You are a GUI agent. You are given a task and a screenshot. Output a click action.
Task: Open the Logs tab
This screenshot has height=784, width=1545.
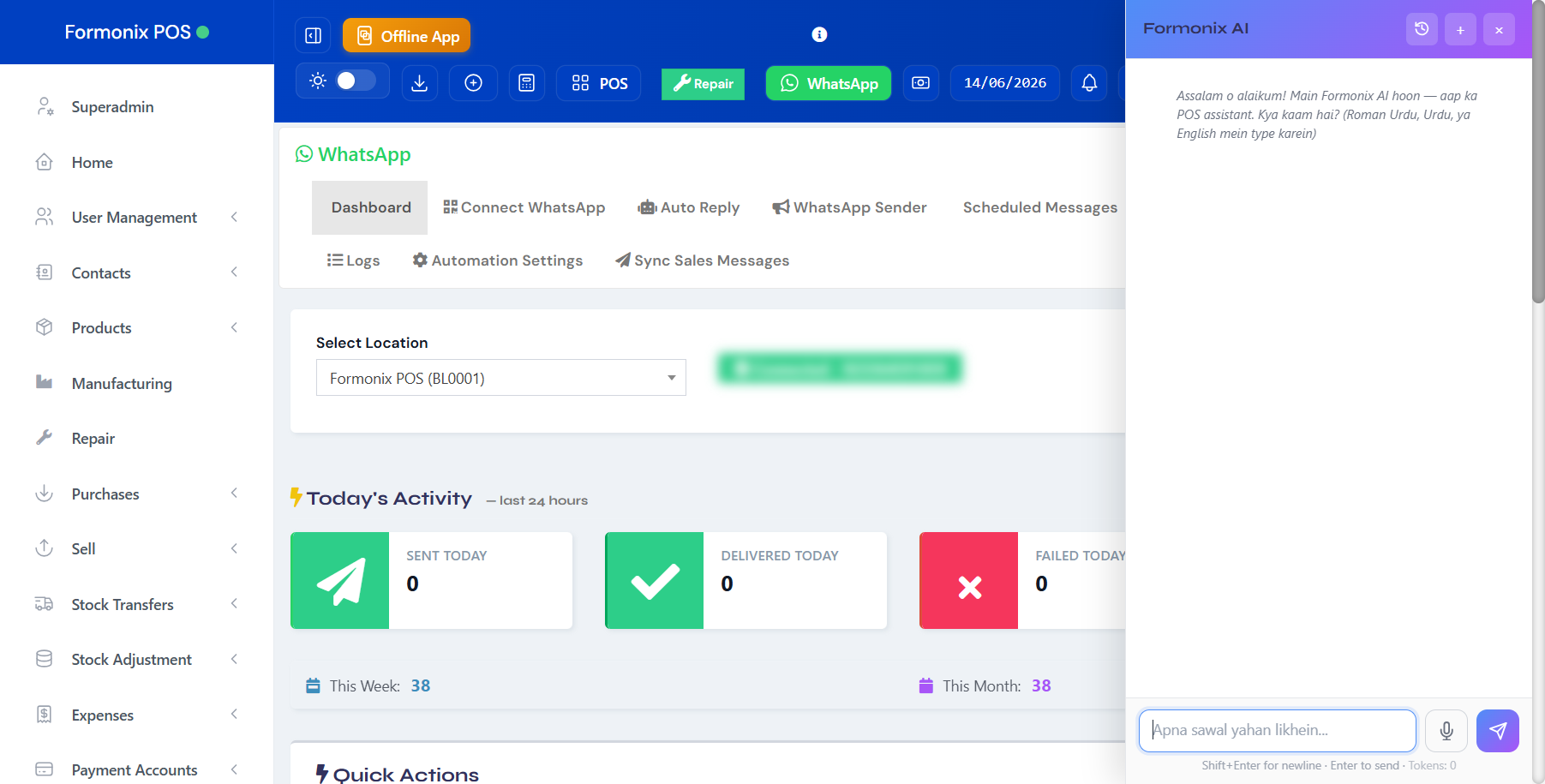coord(353,260)
